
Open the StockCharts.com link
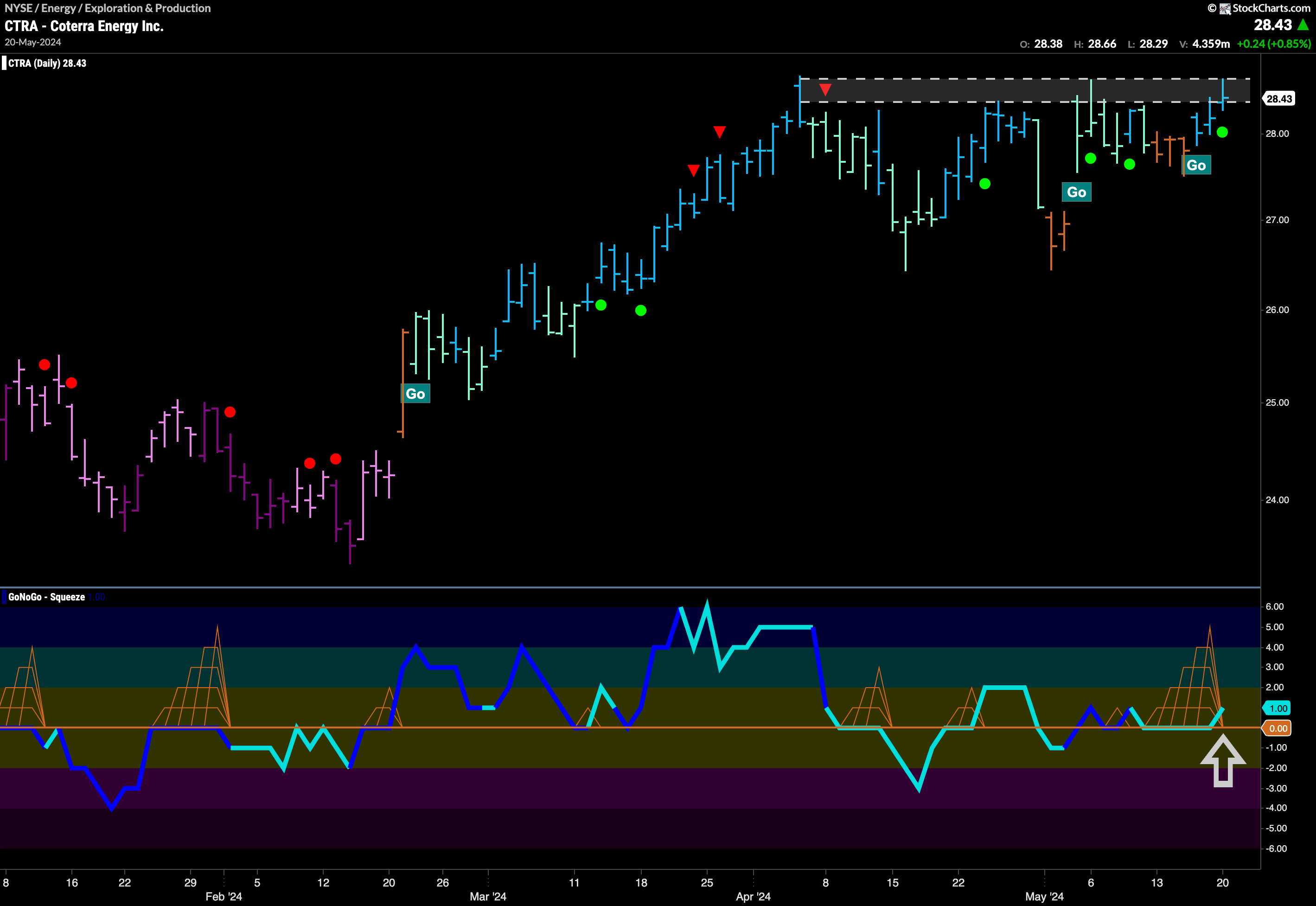coord(1271,8)
